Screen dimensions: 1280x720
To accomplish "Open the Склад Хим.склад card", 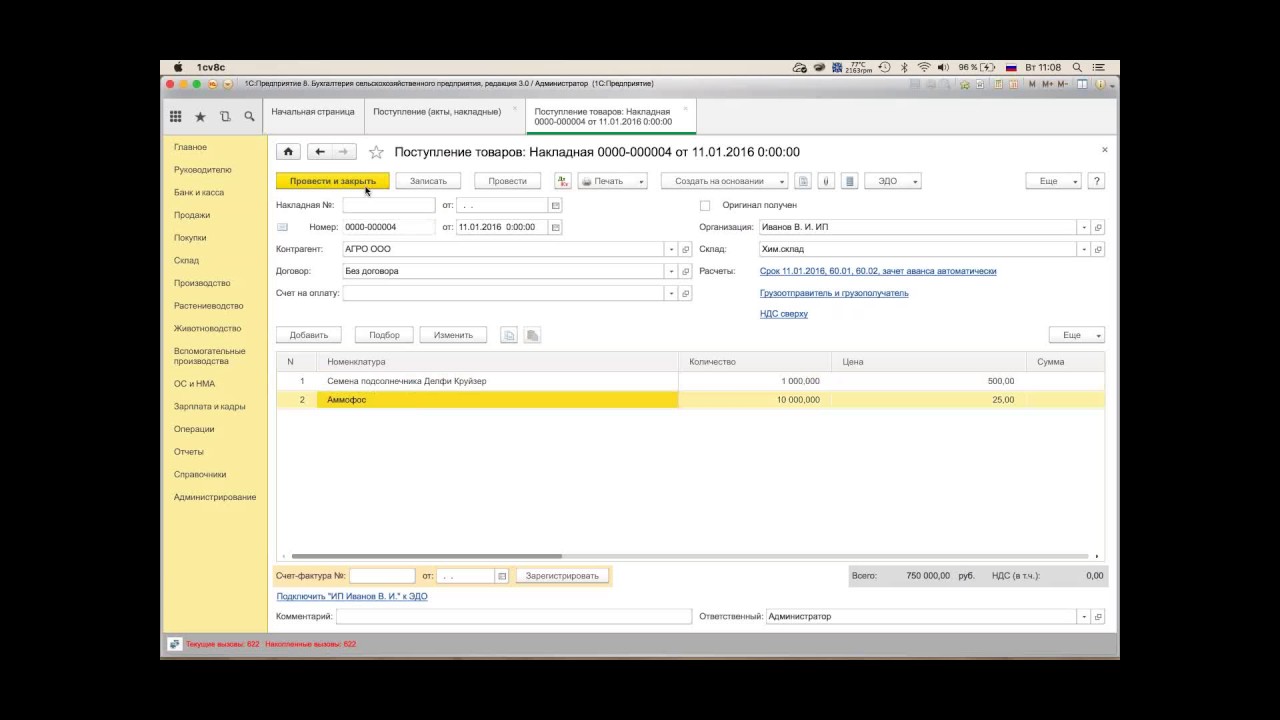I will (x=1098, y=249).
